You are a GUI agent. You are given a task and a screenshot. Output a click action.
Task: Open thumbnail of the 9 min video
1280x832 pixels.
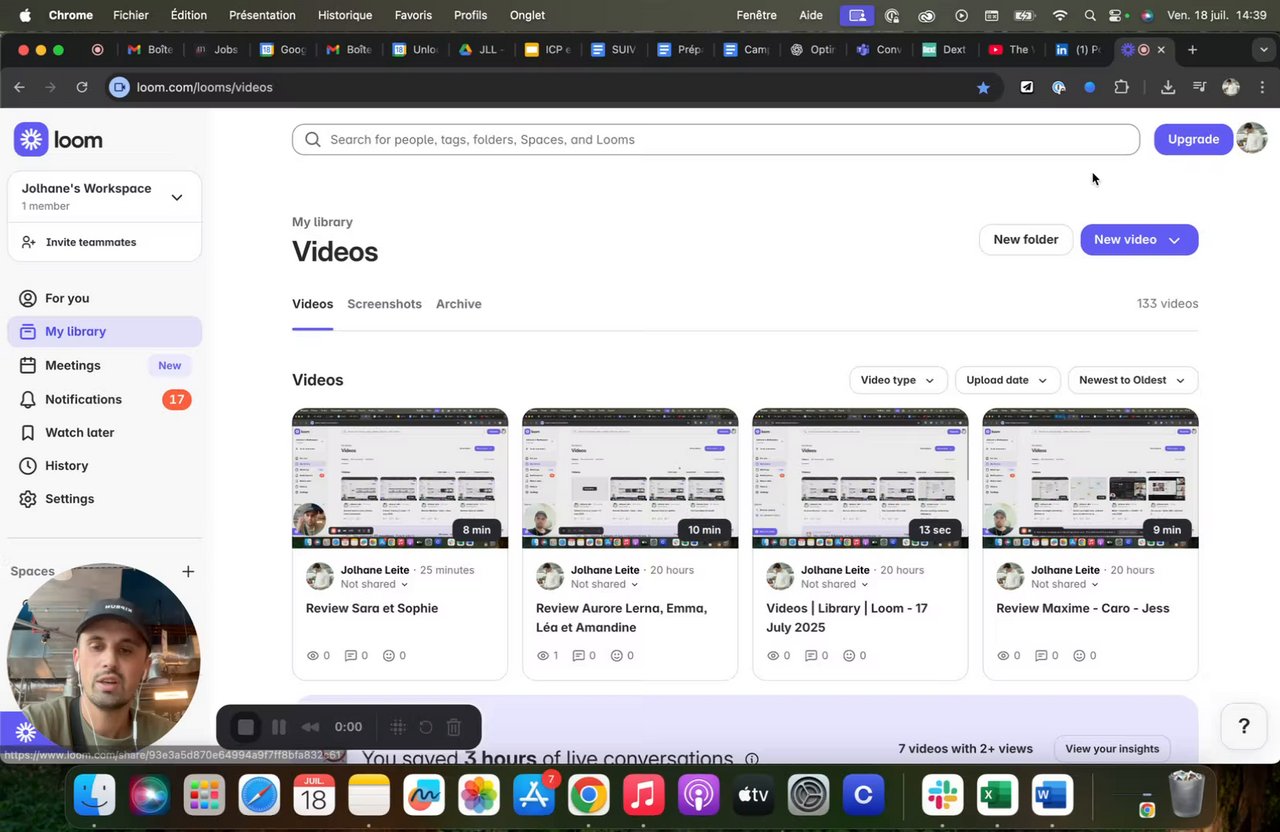tap(1090, 478)
